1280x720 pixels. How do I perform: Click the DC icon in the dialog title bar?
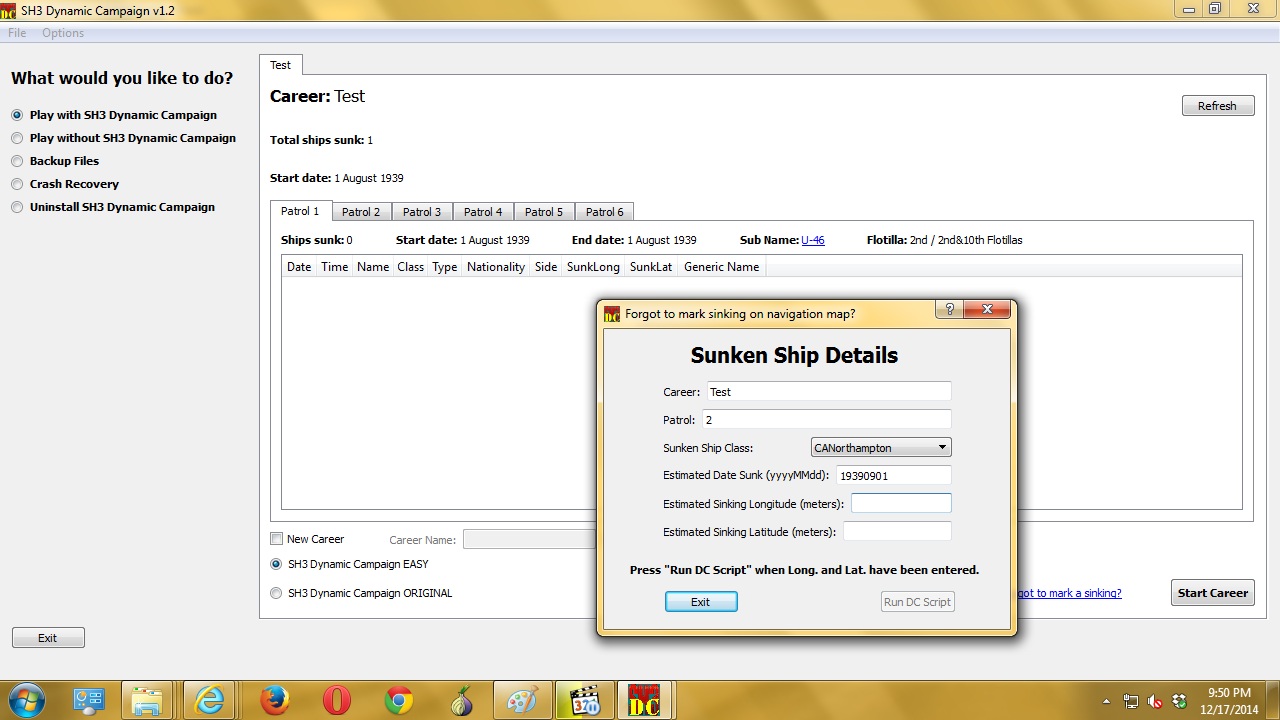coord(612,314)
